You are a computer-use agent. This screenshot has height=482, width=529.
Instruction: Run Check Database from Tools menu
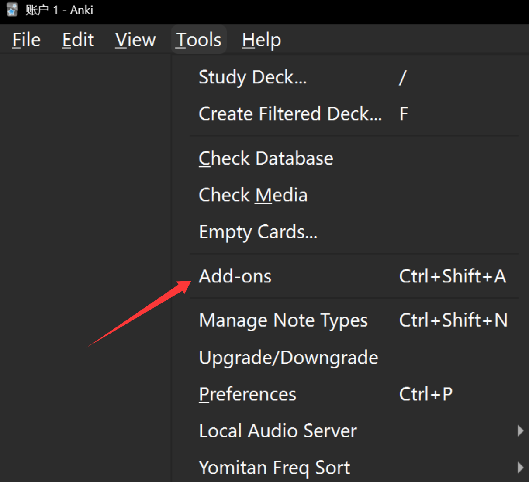(354, 158)
